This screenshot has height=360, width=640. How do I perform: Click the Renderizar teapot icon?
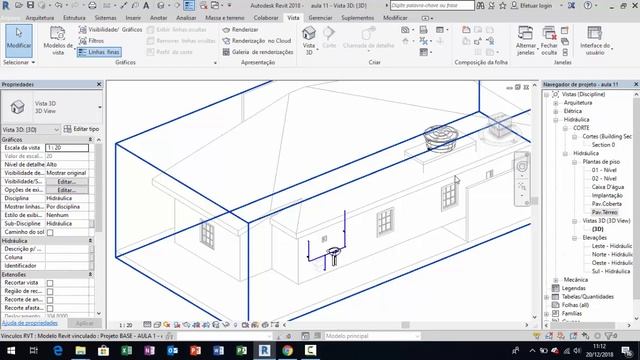226,30
